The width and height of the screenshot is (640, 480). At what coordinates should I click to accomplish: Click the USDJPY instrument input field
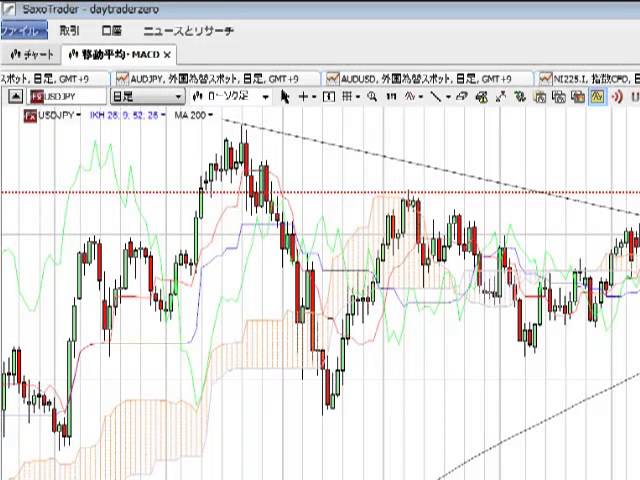(67, 97)
